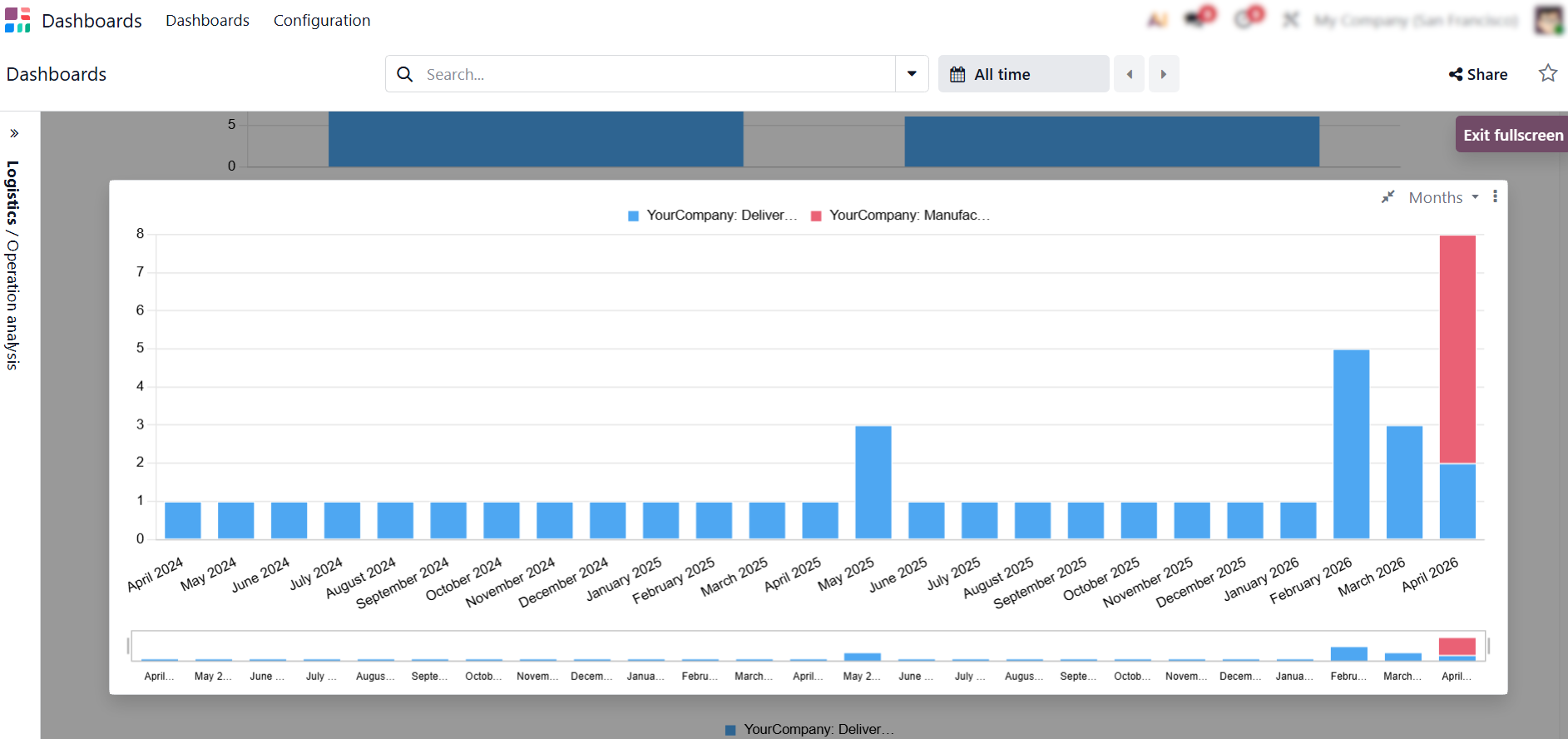Image resolution: width=1568 pixels, height=739 pixels.
Task: Open the Months granularity dropdown
Action: point(1443,197)
